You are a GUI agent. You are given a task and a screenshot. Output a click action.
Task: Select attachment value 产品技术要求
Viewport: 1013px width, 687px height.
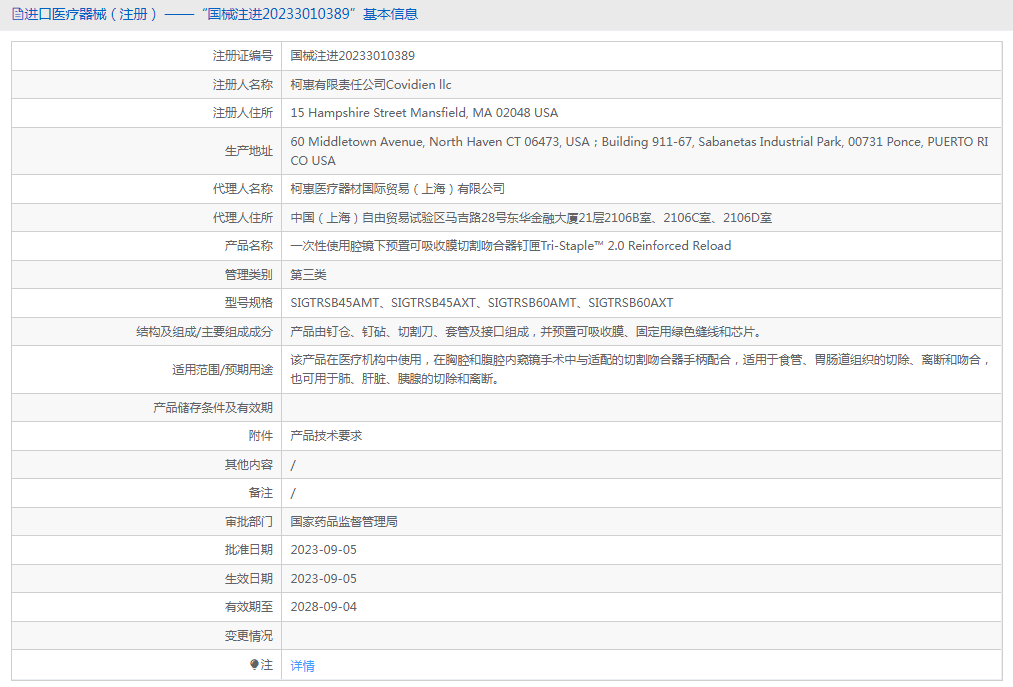(326, 436)
